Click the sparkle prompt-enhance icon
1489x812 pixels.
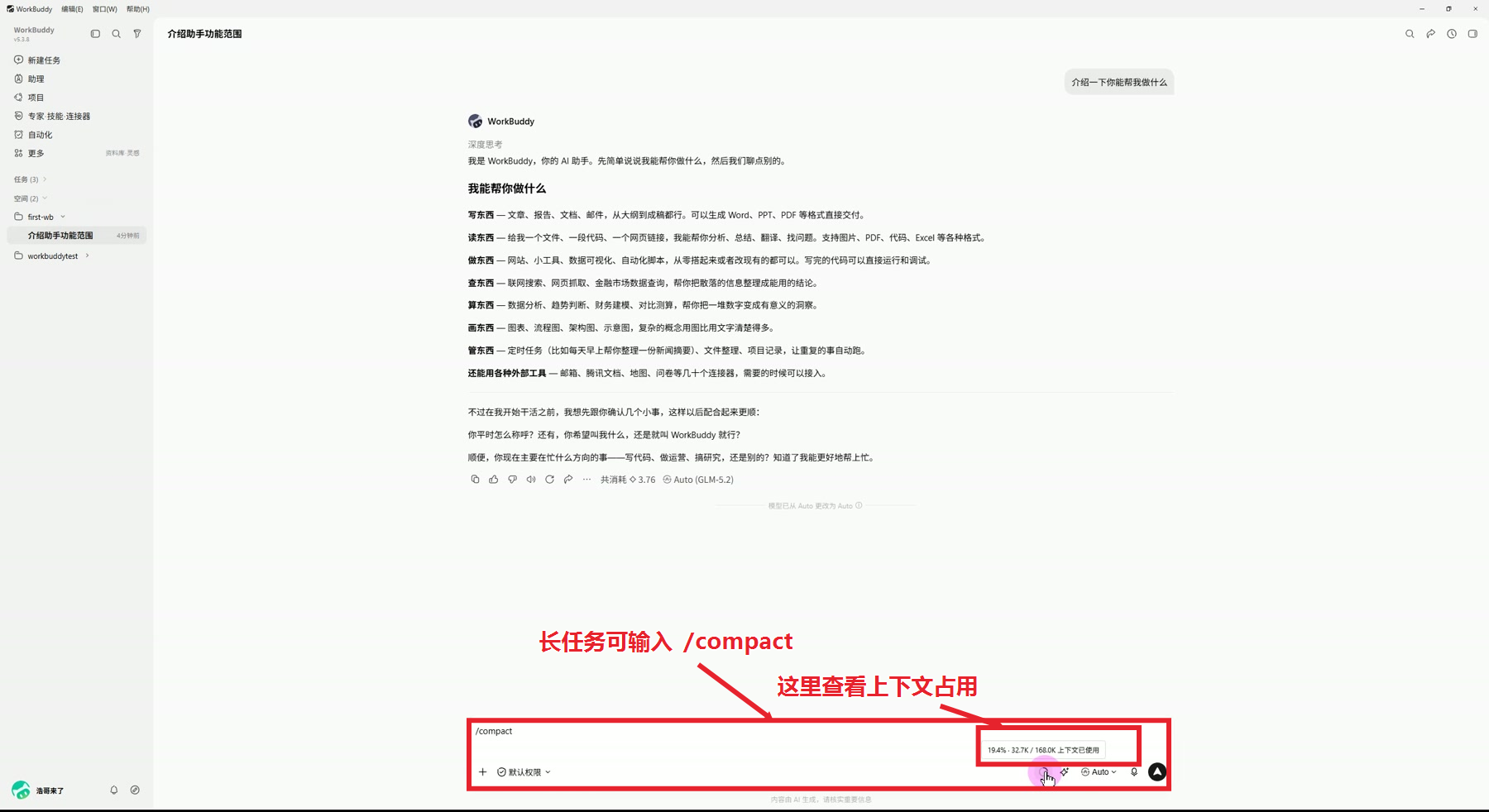[x=1065, y=772]
